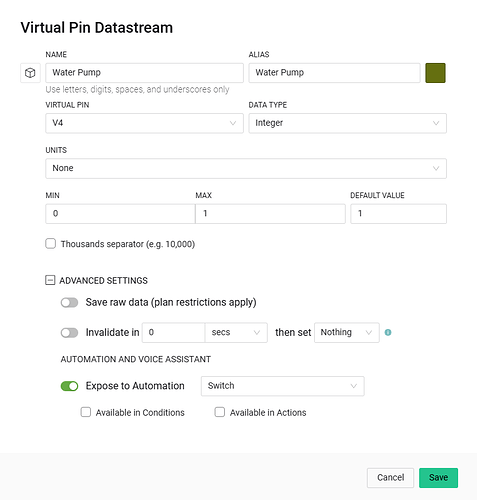Image resolution: width=477 pixels, height=500 pixels.
Task: Turn off Expose to Automation
Action: click(69, 386)
